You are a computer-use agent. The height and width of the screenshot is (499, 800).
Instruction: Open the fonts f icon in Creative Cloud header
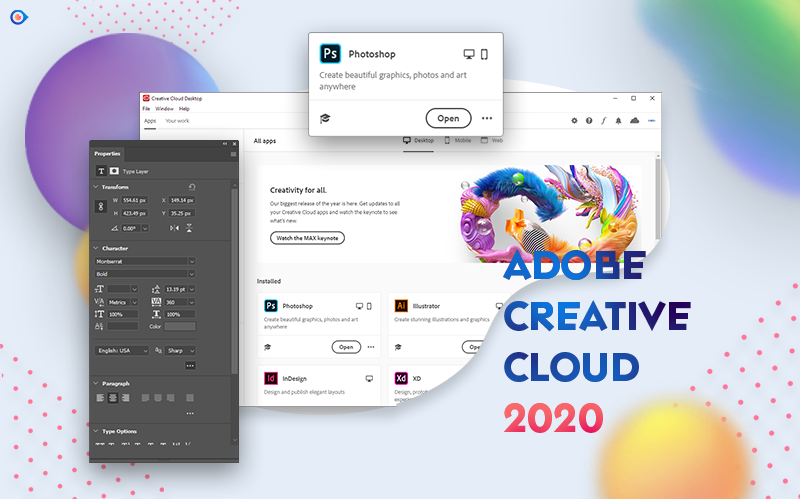point(604,121)
